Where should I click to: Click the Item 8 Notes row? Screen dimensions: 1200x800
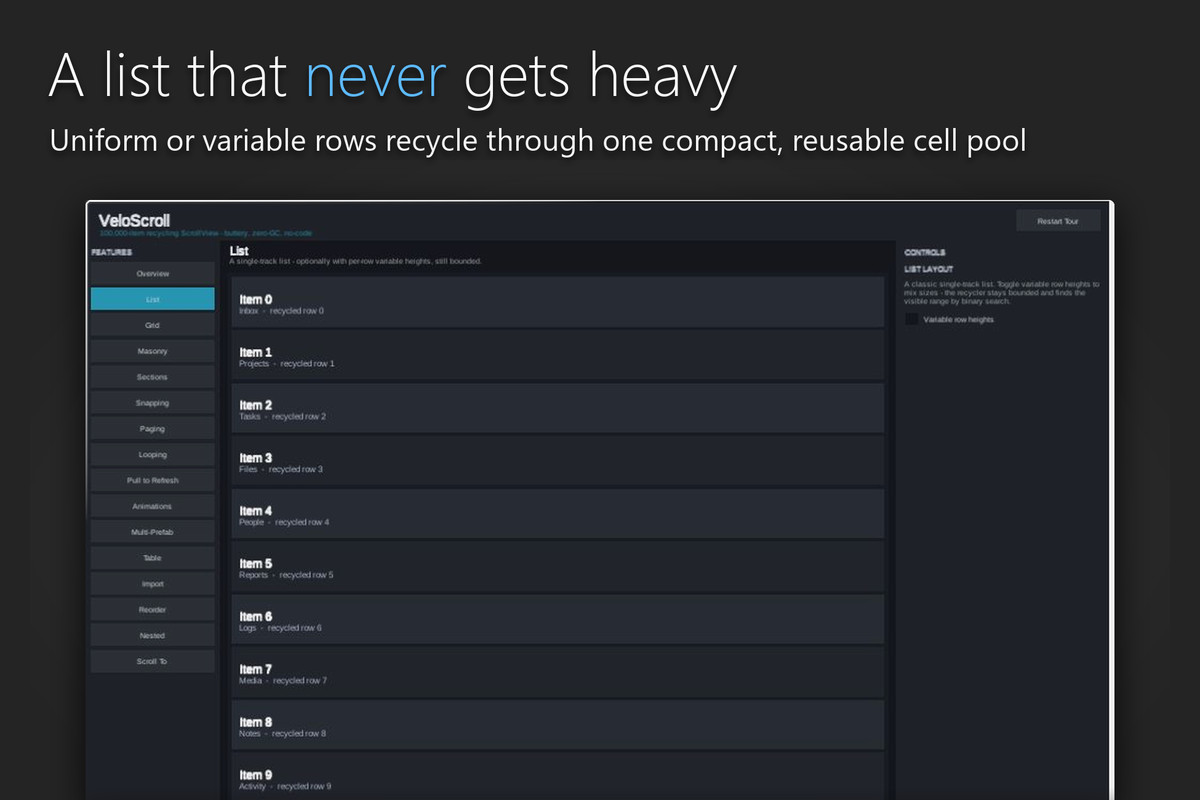point(558,725)
